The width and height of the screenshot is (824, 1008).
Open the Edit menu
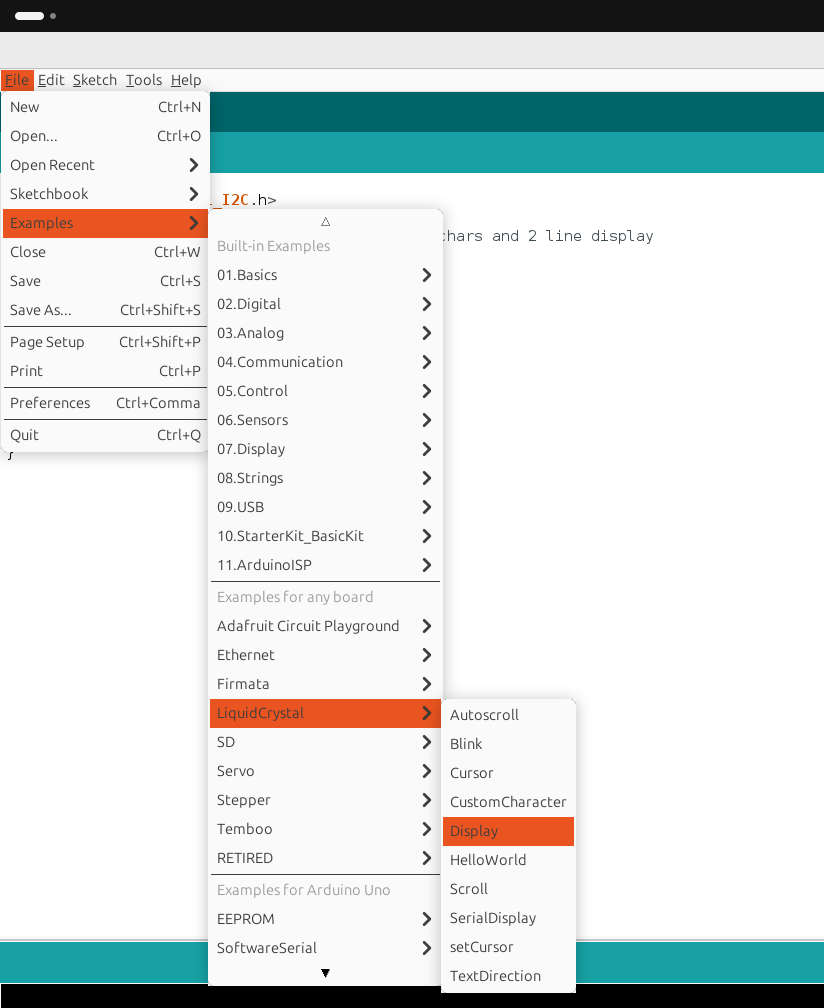pos(51,80)
